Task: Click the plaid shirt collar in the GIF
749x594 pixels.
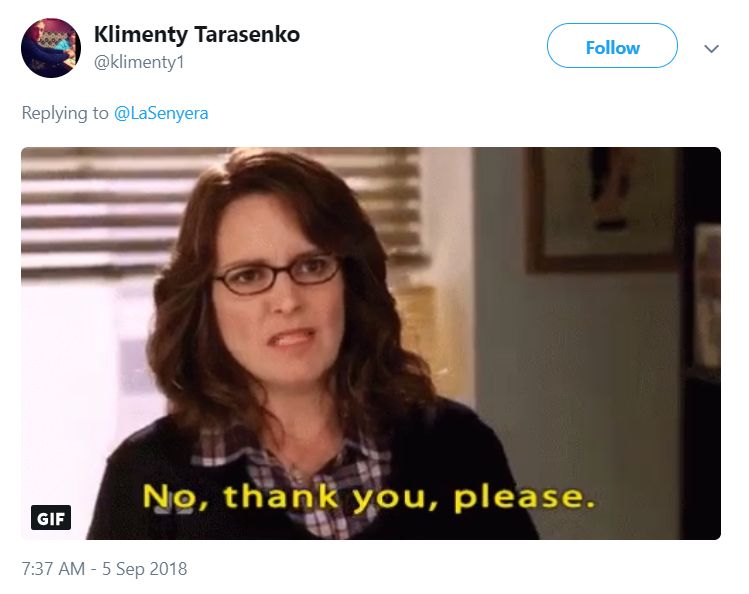Action: tap(291, 477)
